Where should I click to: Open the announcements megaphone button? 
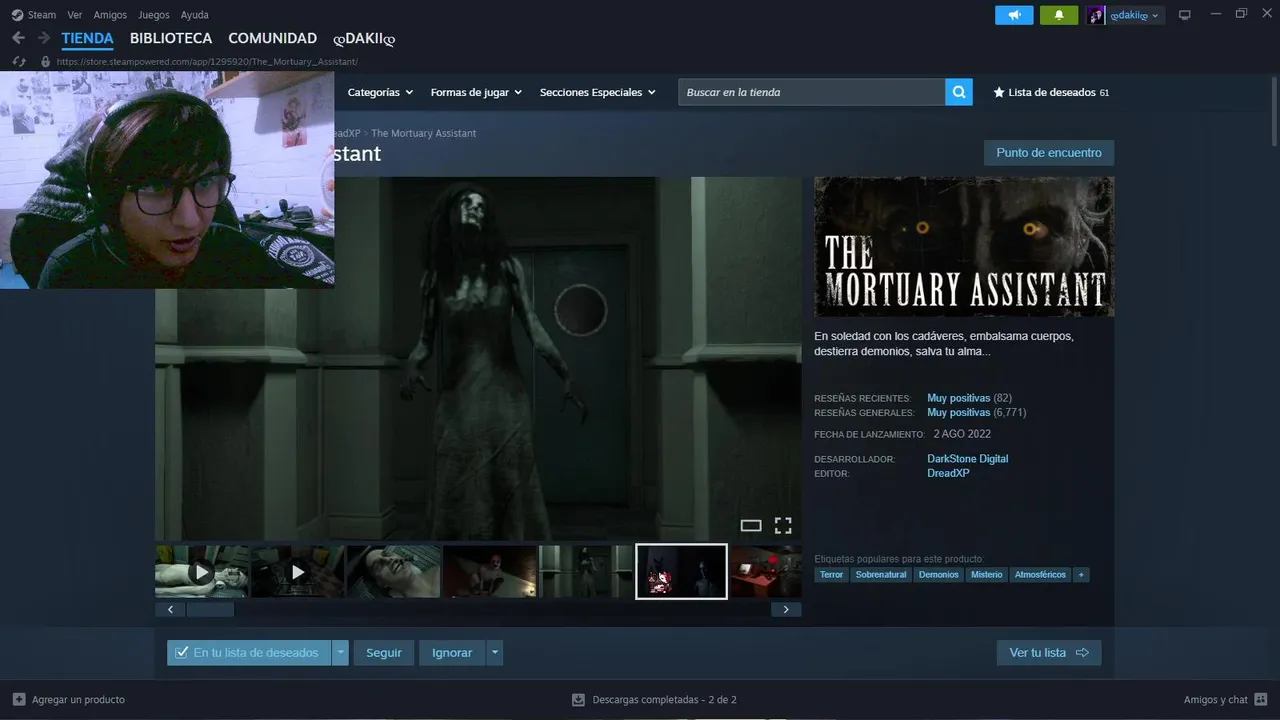[1014, 15]
